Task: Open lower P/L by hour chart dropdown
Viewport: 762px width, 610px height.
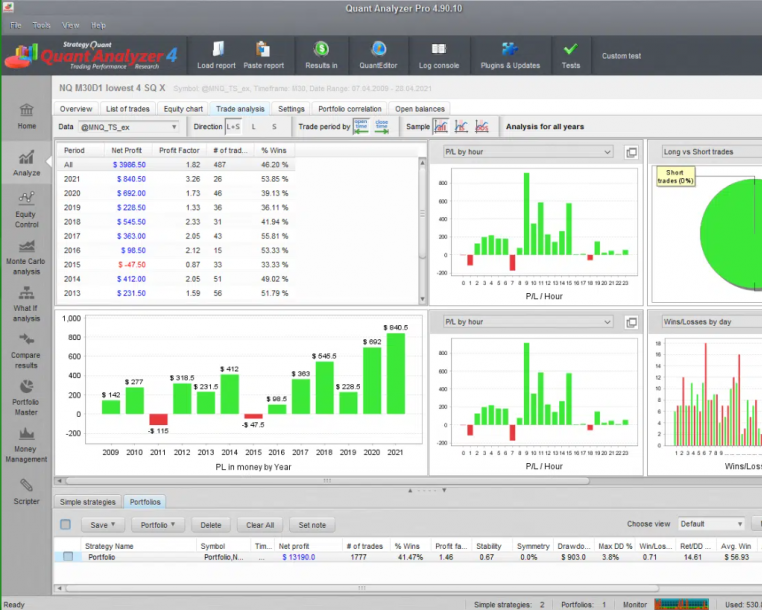Action: (x=528, y=322)
